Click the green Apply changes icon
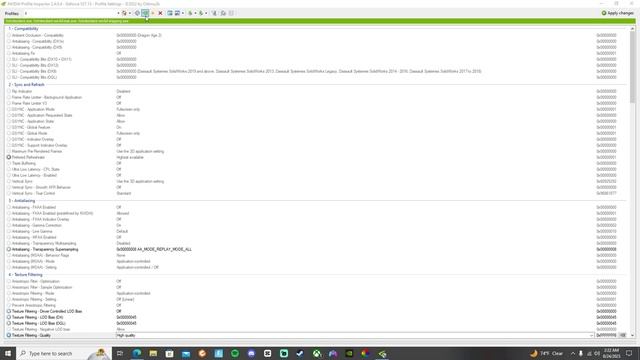This screenshot has width=640, height=360. pos(604,13)
